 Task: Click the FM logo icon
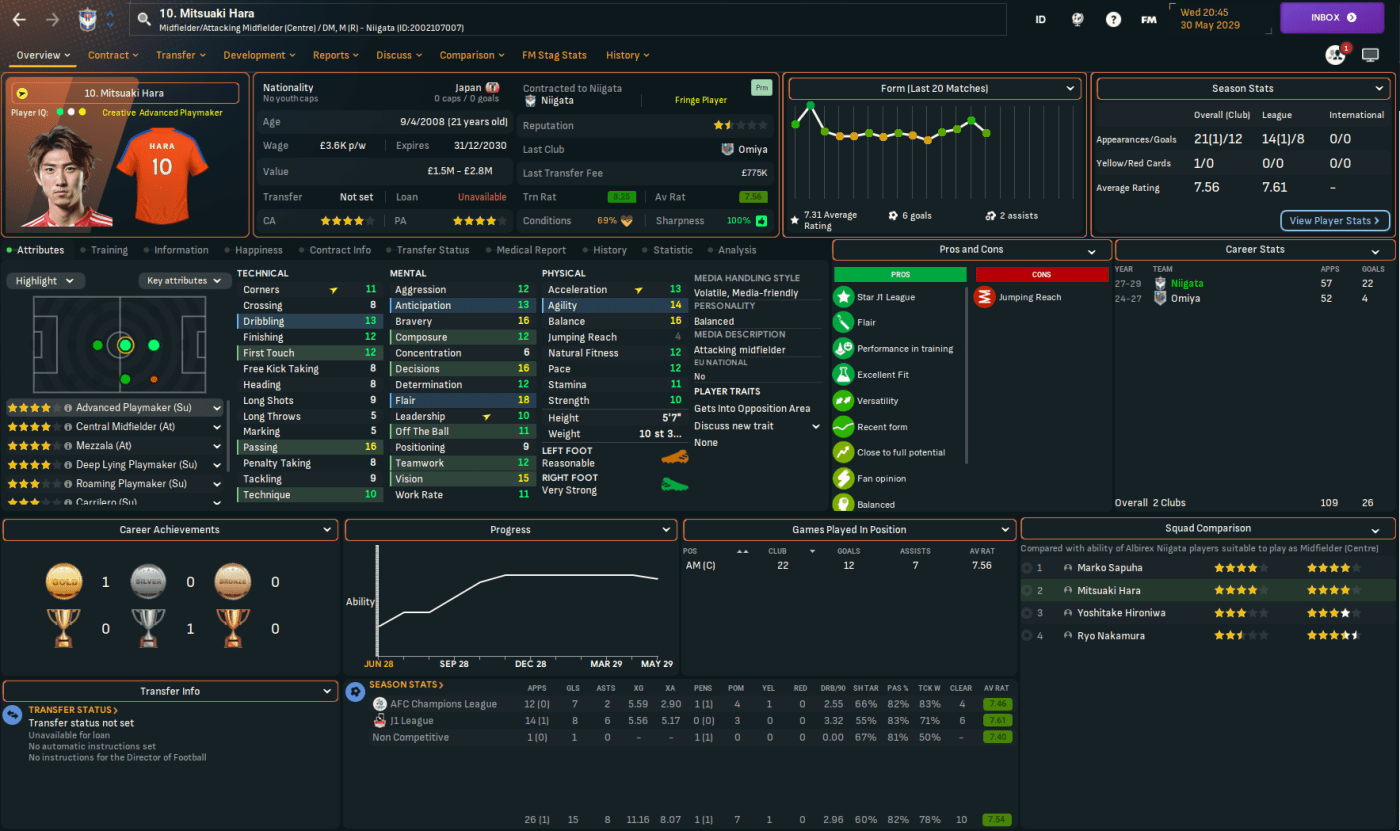pyautogui.click(x=1149, y=19)
